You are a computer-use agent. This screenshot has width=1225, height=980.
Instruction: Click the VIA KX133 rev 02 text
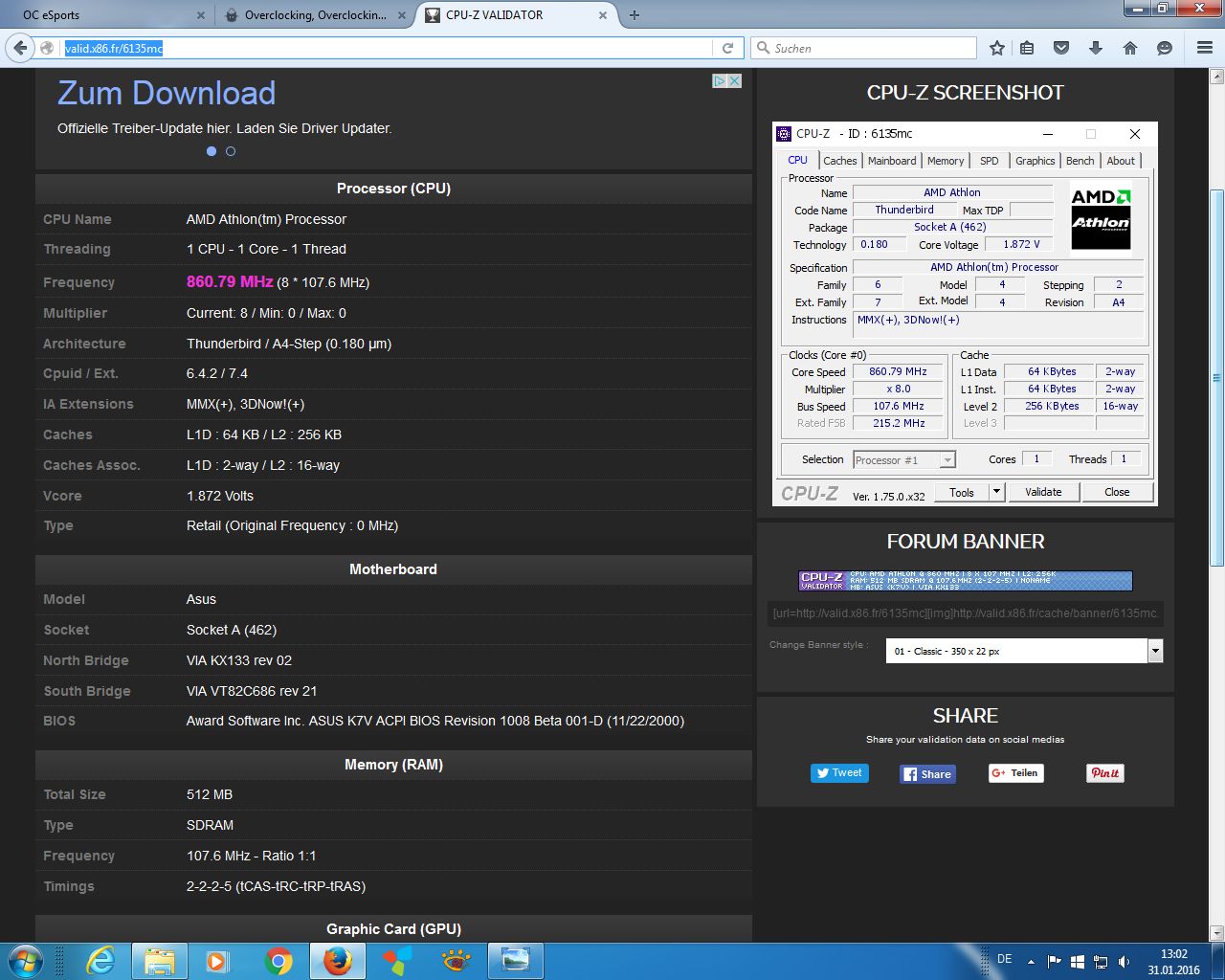pyautogui.click(x=239, y=660)
